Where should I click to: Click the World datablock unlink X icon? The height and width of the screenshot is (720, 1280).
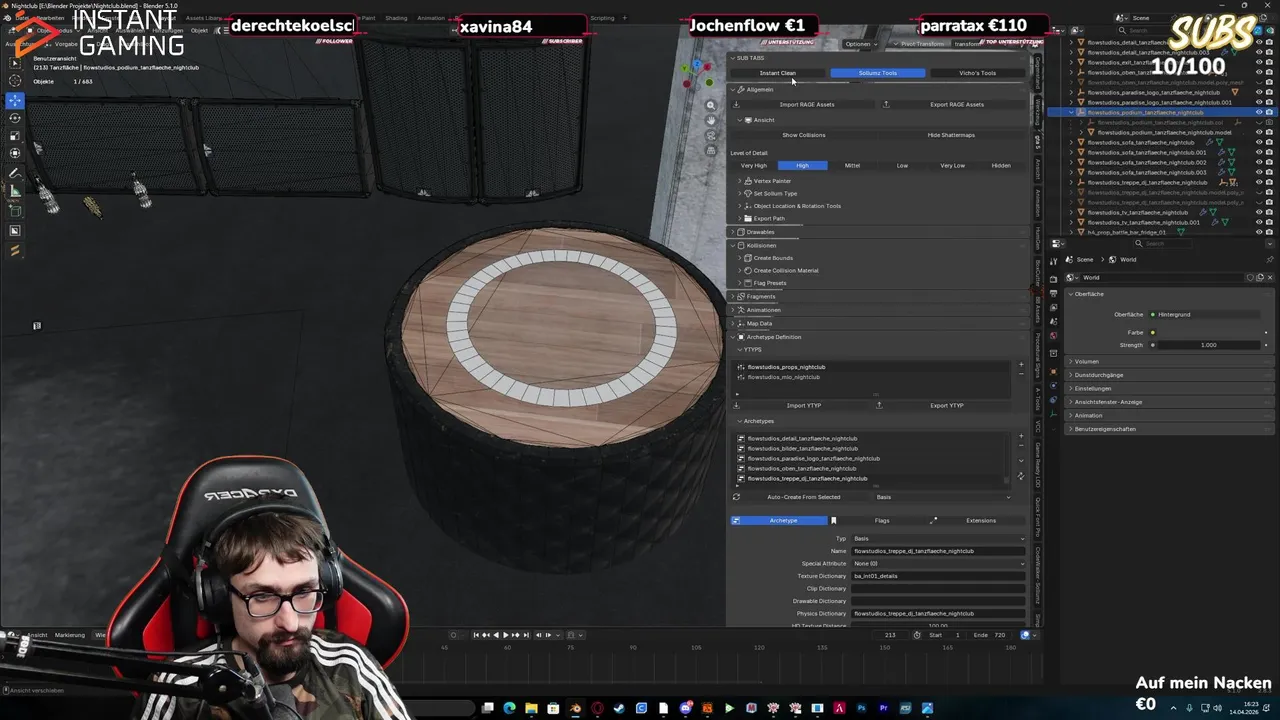coord(1271,277)
